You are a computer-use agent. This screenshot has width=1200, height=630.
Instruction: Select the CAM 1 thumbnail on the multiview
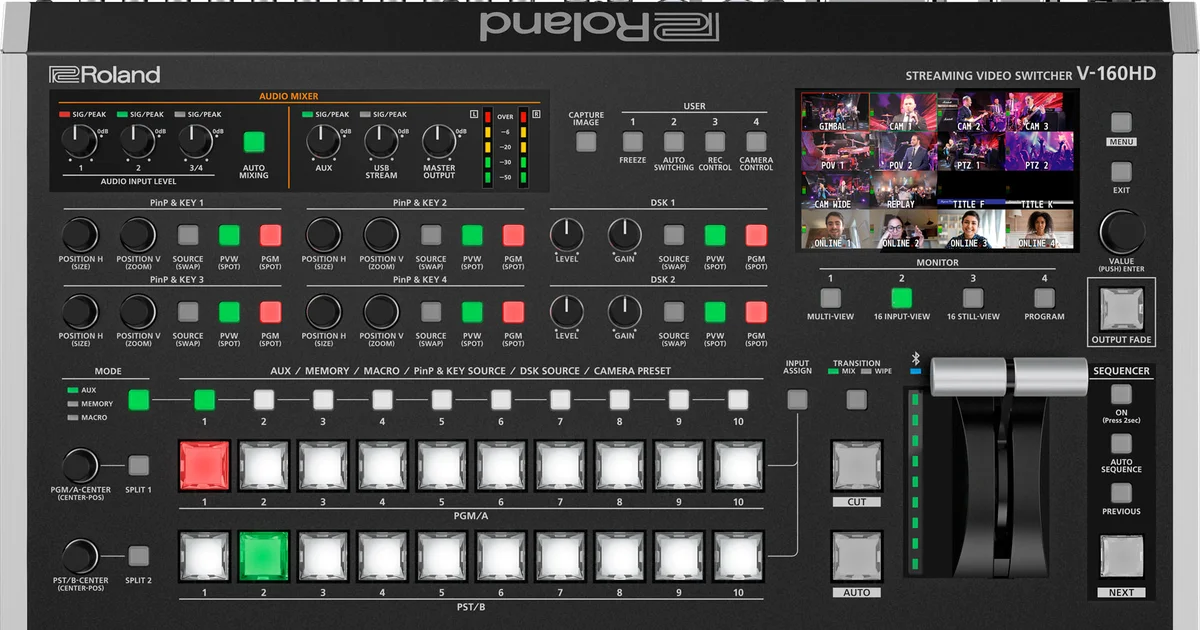[902, 113]
